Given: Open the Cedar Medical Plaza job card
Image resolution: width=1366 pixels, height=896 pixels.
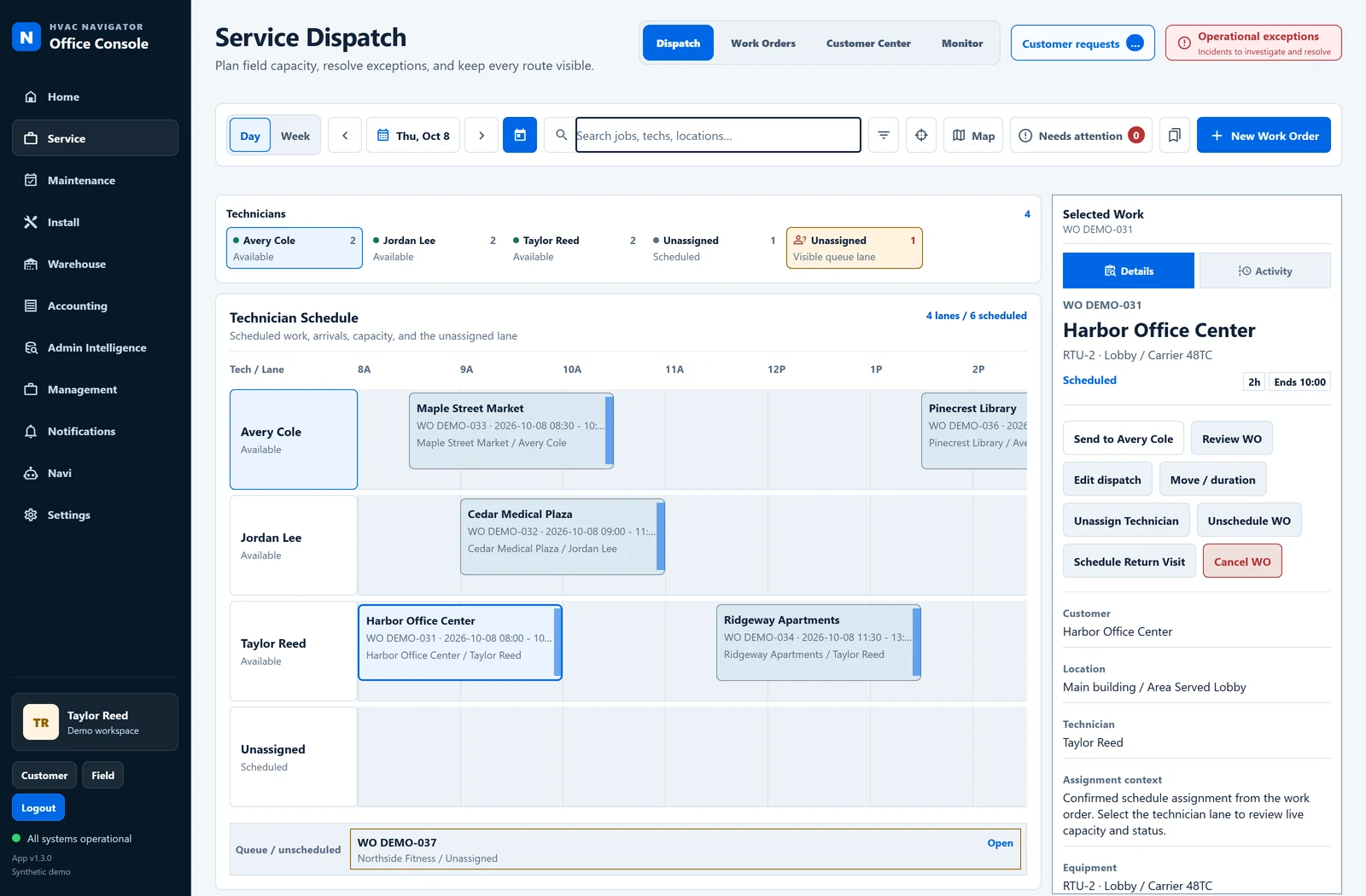Looking at the screenshot, I should [x=563, y=537].
